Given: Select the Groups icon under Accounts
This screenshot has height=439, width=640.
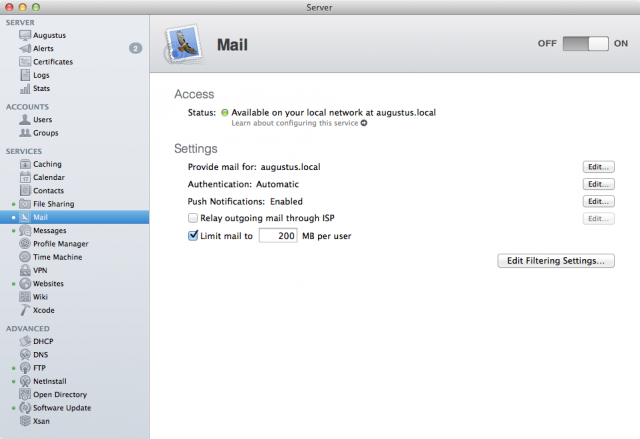Looking at the screenshot, I should (x=25, y=133).
